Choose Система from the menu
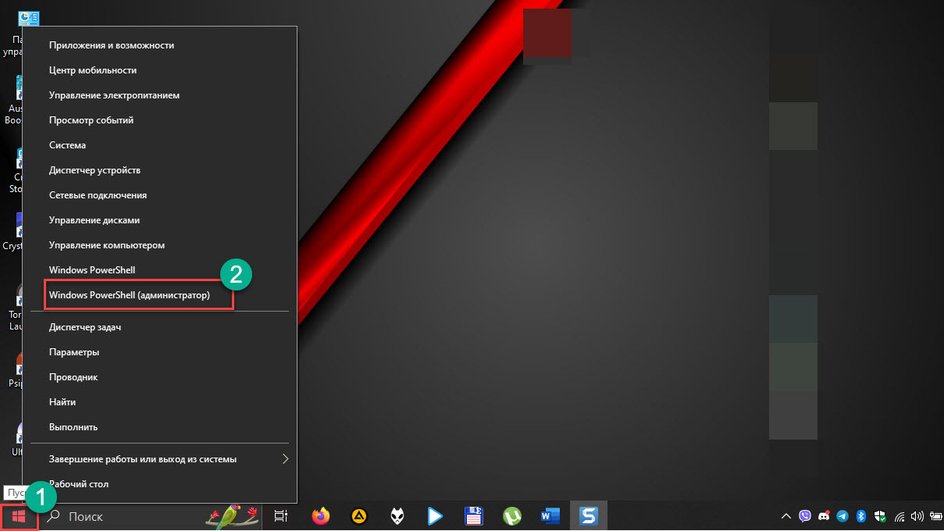 tap(160, 145)
